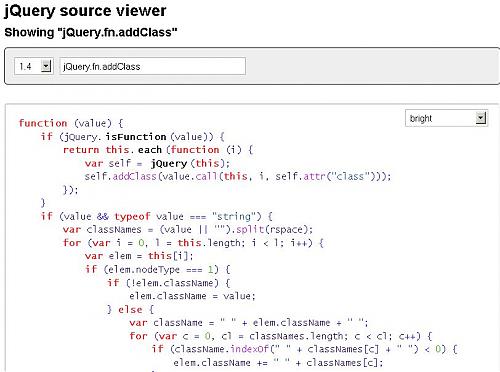Click the jQuery source viewer heading
Image resolution: width=500 pixels, height=372 pixels.
click(85, 11)
